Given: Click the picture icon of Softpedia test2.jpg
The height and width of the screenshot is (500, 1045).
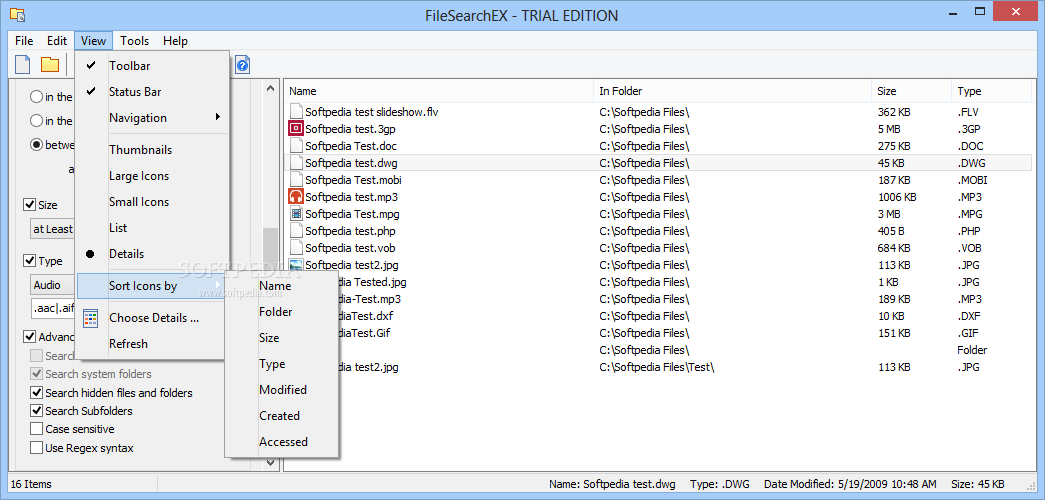Looking at the screenshot, I should pos(296,265).
